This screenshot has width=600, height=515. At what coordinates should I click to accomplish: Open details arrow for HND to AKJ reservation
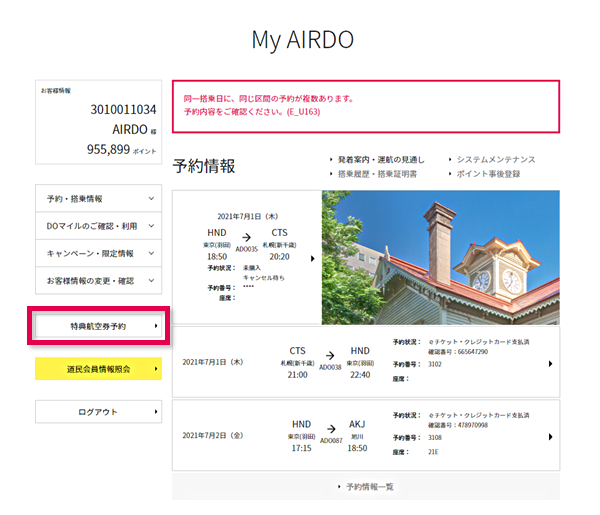click(x=550, y=437)
